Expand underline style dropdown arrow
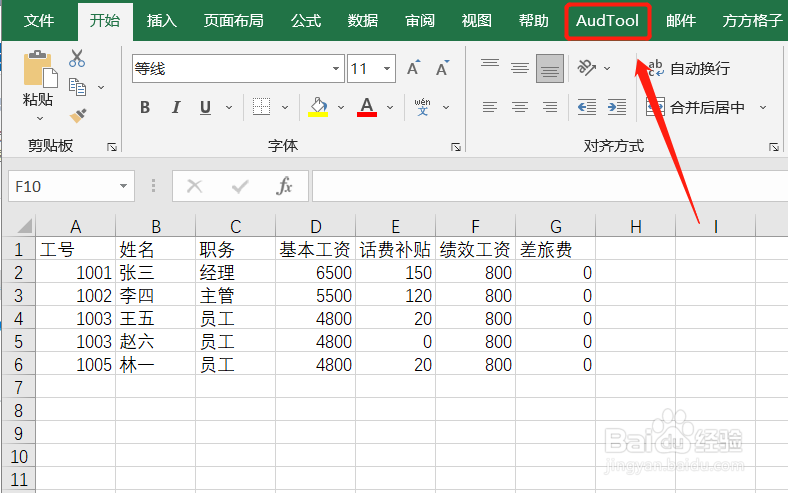Screen dimensions: 788x493 [229, 107]
